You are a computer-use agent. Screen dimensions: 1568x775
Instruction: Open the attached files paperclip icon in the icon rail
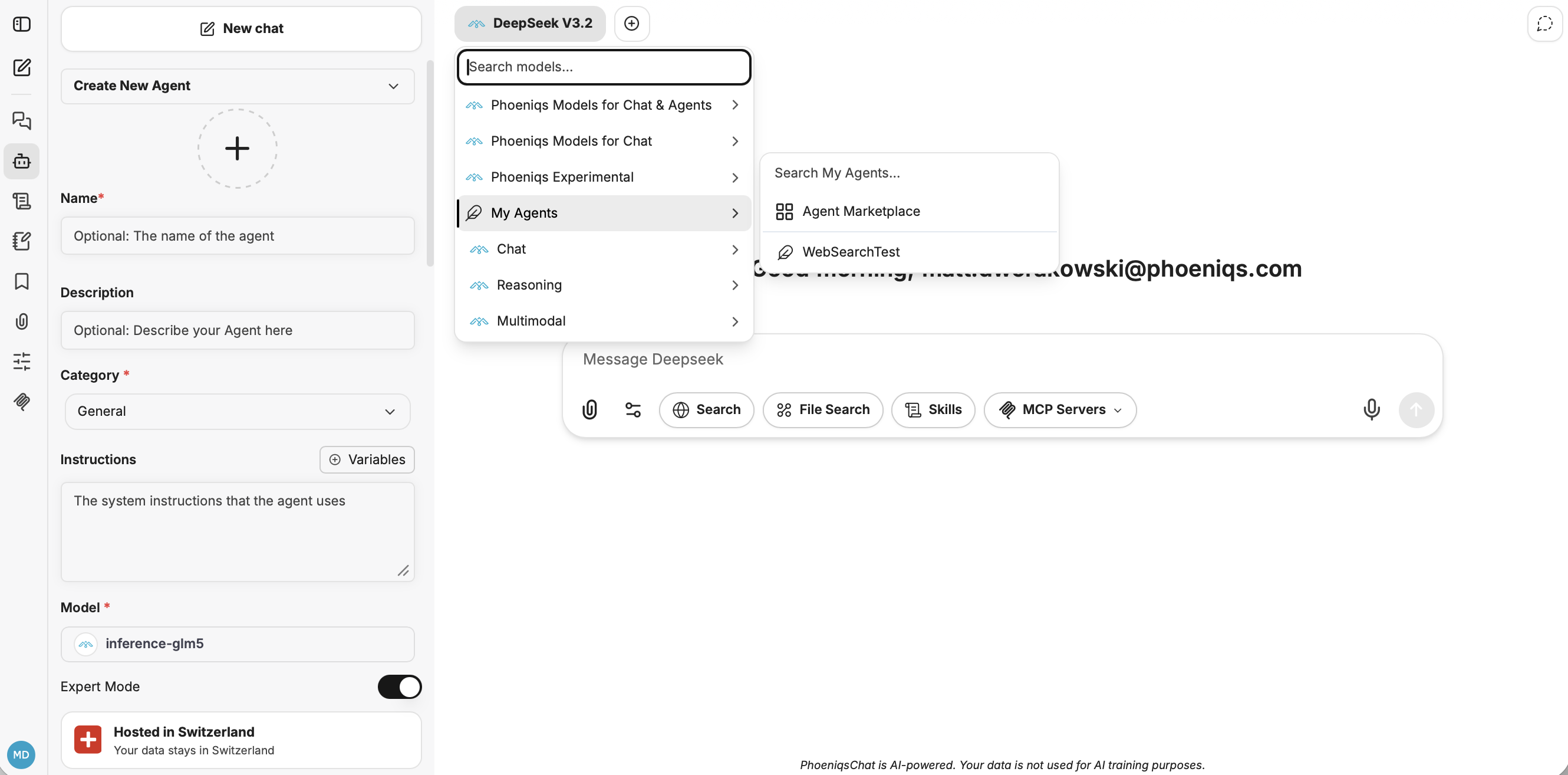[x=22, y=321]
